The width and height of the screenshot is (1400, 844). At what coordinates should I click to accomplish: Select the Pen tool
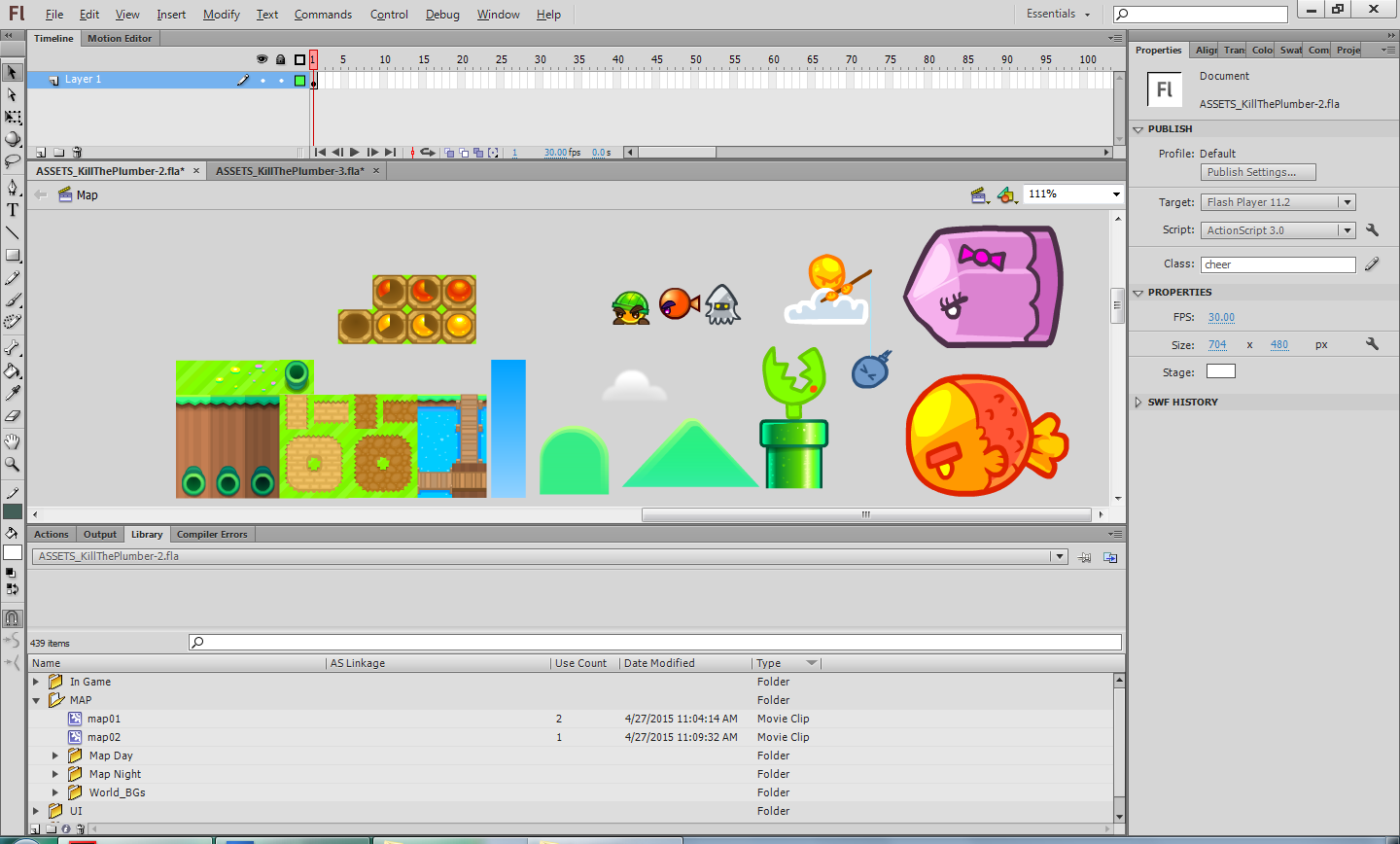pyautogui.click(x=13, y=187)
